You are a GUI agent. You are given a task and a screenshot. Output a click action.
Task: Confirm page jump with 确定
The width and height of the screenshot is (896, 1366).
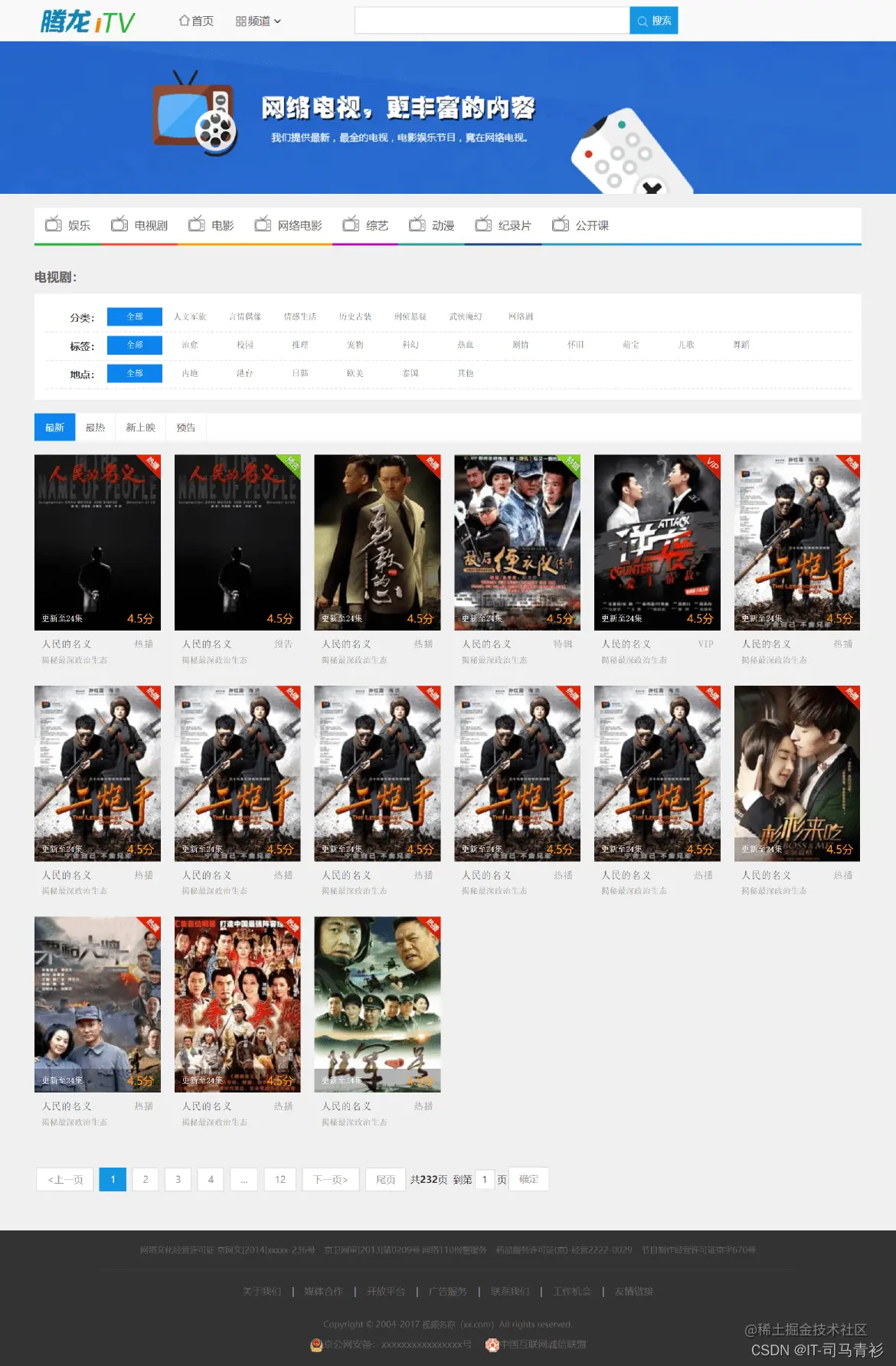pos(528,1179)
